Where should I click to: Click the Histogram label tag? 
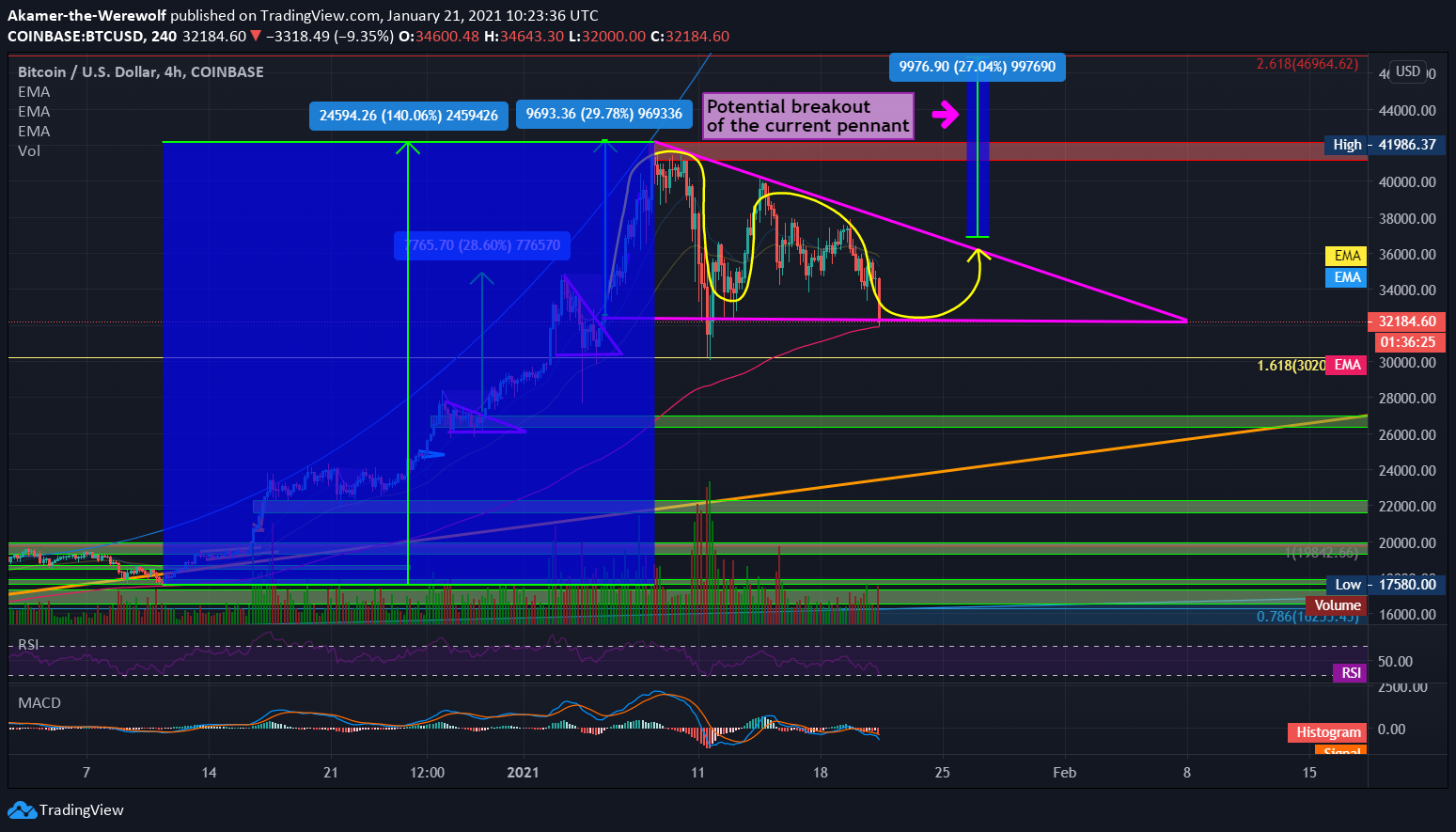1328,732
